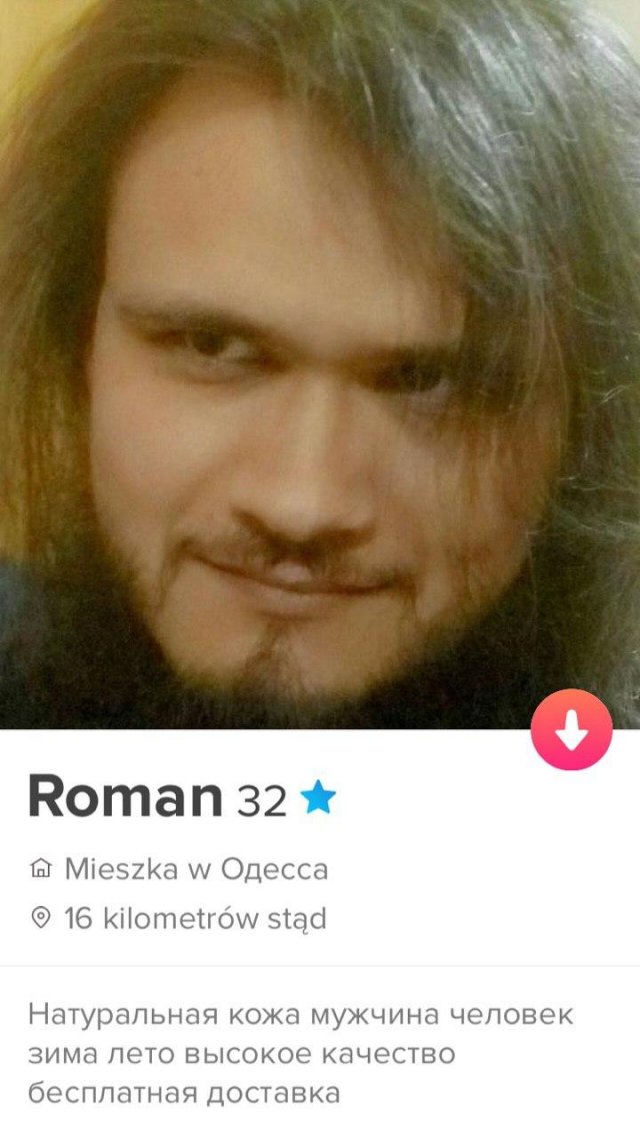Click the bio line starting with Натуральная
This screenshot has height=1137, width=640.
[301, 1015]
